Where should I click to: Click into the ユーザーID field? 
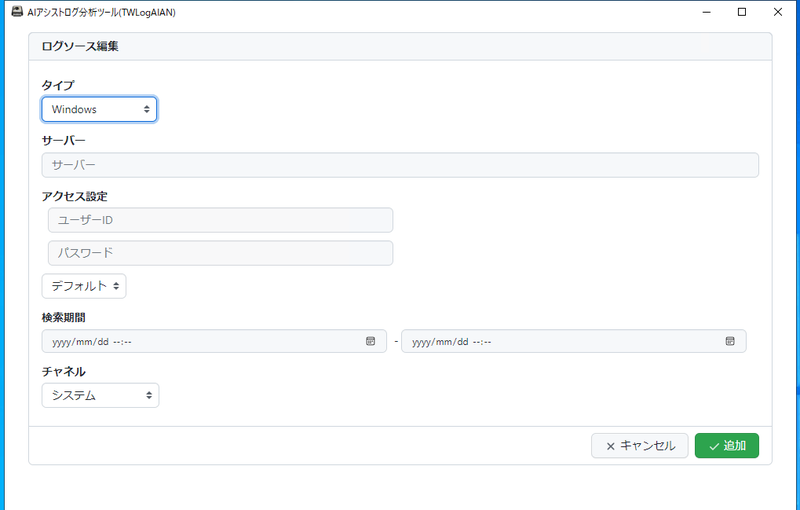click(x=220, y=220)
